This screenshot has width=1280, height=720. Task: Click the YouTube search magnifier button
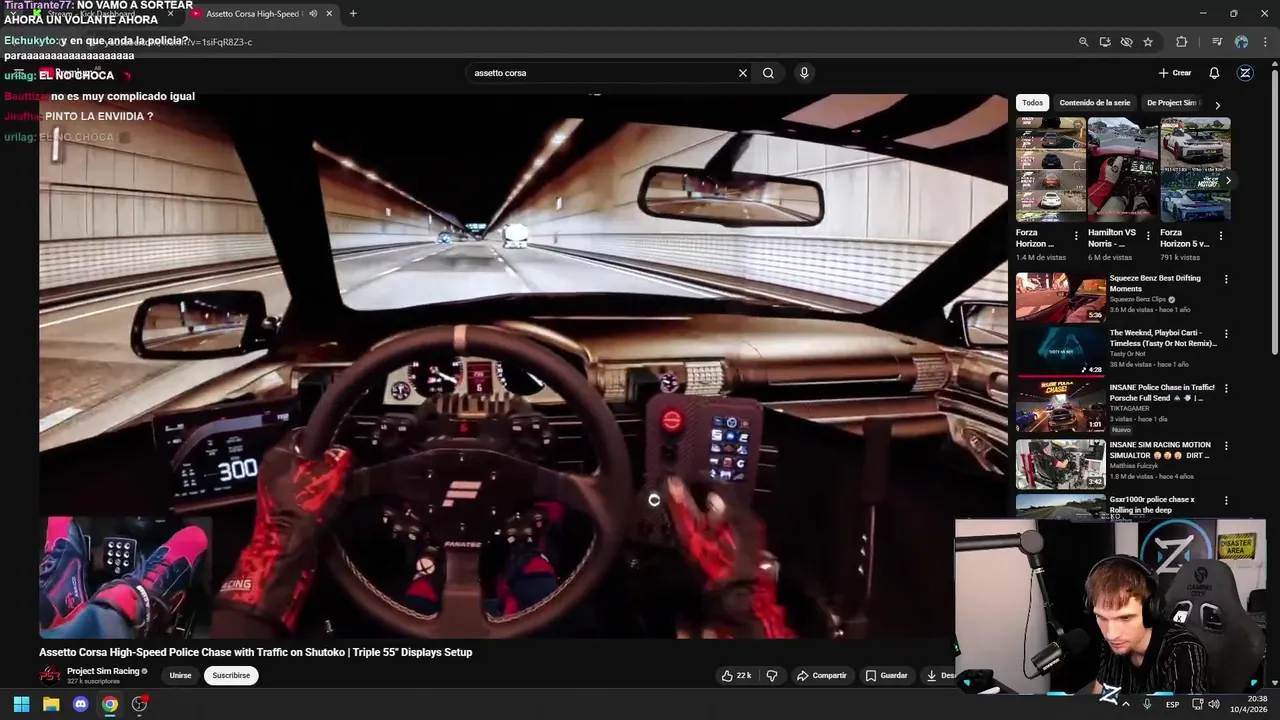[768, 73]
